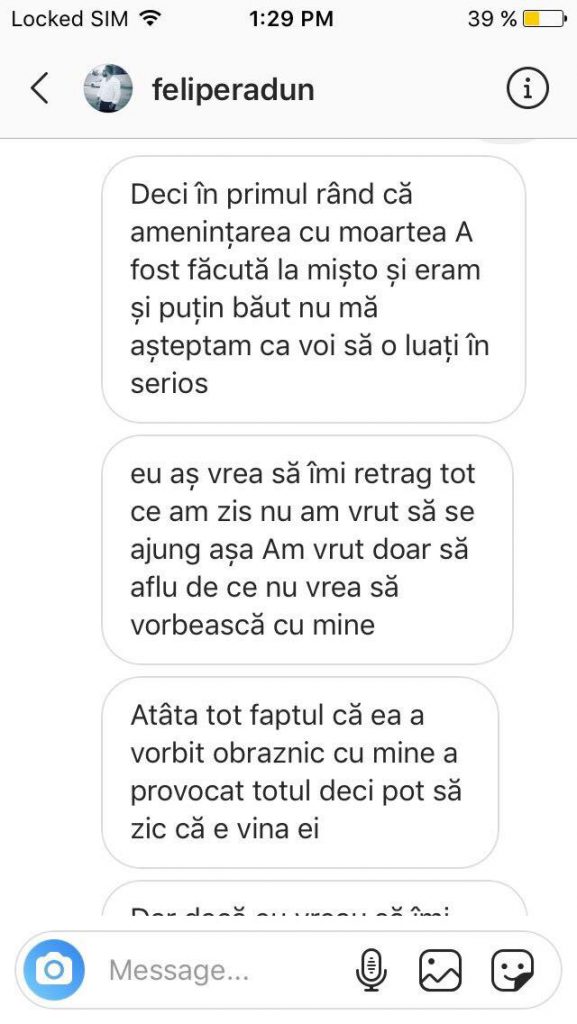Screen dimensions: 577x1024
Task: Tap the back arrow in header
Action: 40,88
